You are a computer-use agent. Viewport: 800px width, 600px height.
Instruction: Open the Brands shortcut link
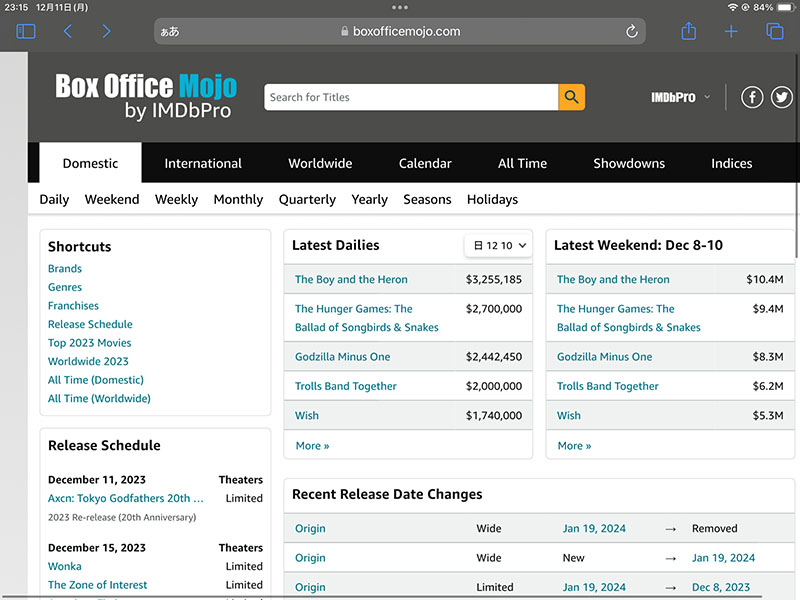pyautogui.click(x=65, y=268)
